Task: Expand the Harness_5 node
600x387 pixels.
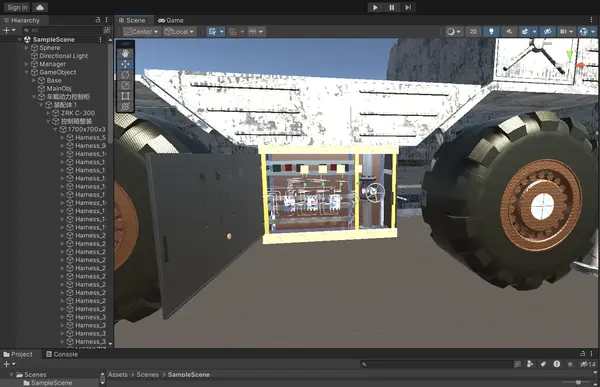Action: [62, 137]
